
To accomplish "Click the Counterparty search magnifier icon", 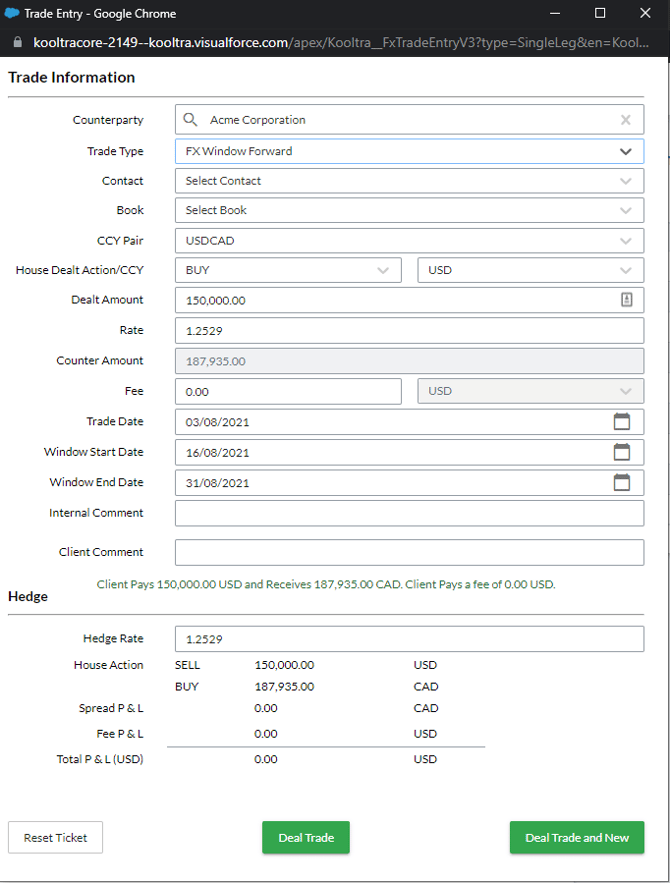I will coord(190,119).
